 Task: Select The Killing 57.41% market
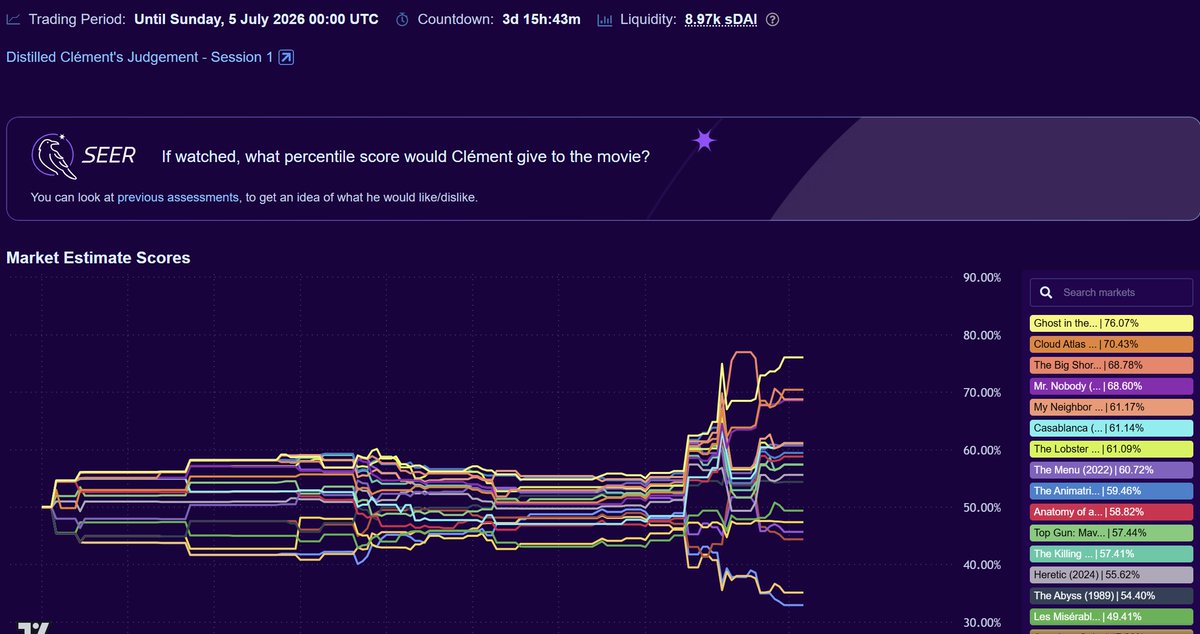[1111, 554]
